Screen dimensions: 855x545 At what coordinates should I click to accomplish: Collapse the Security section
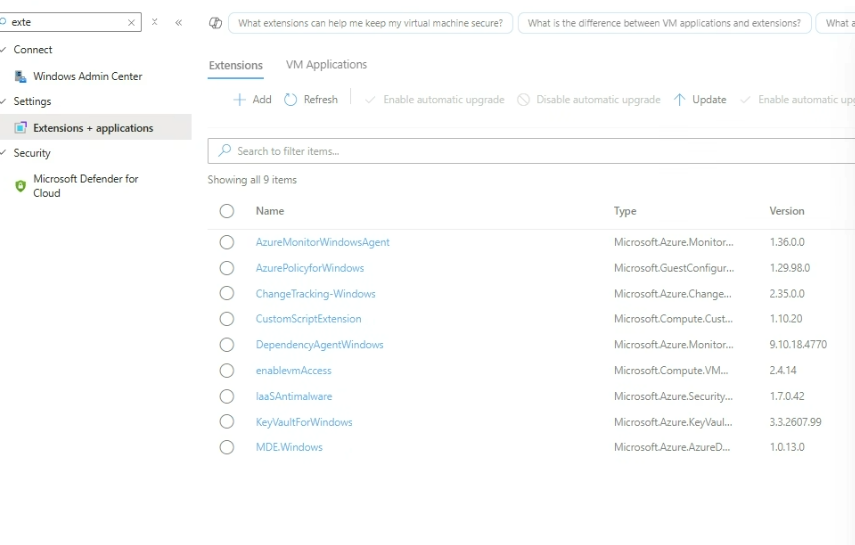(x=4, y=154)
